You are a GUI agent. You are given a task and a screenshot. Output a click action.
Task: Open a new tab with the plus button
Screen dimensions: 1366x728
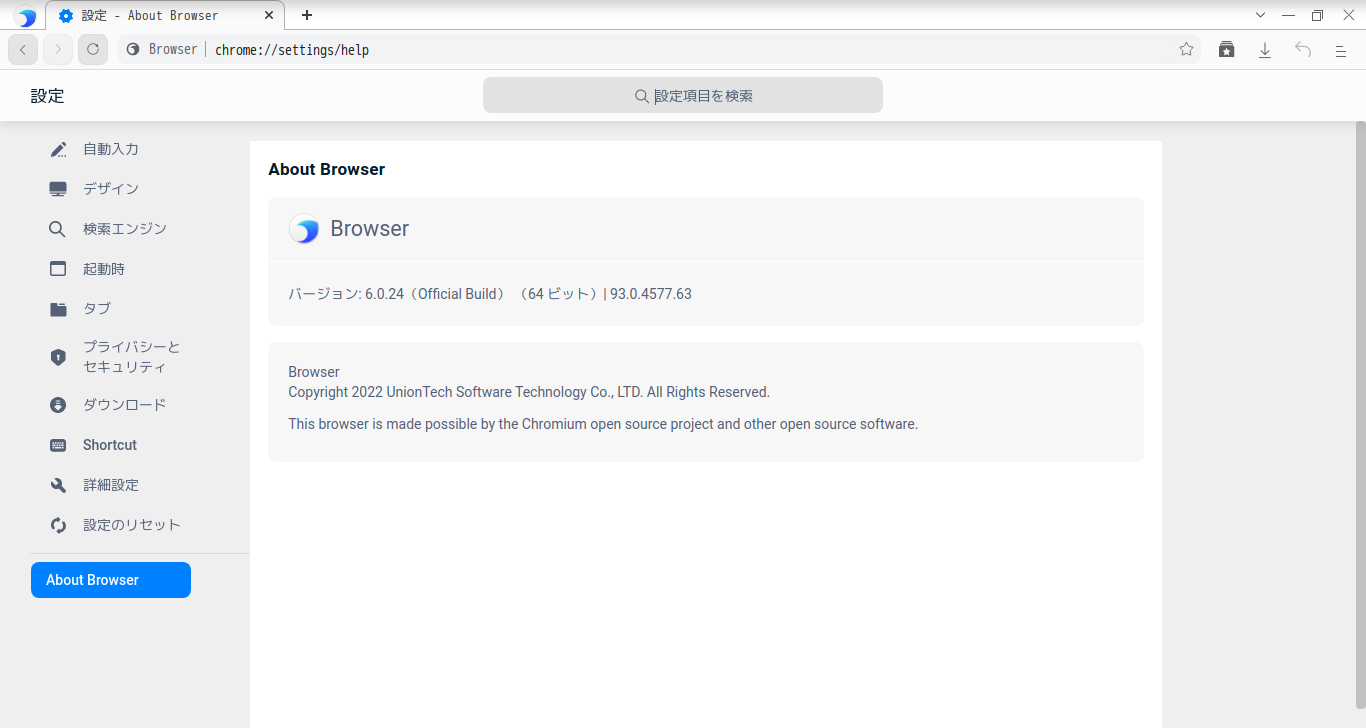click(x=307, y=15)
